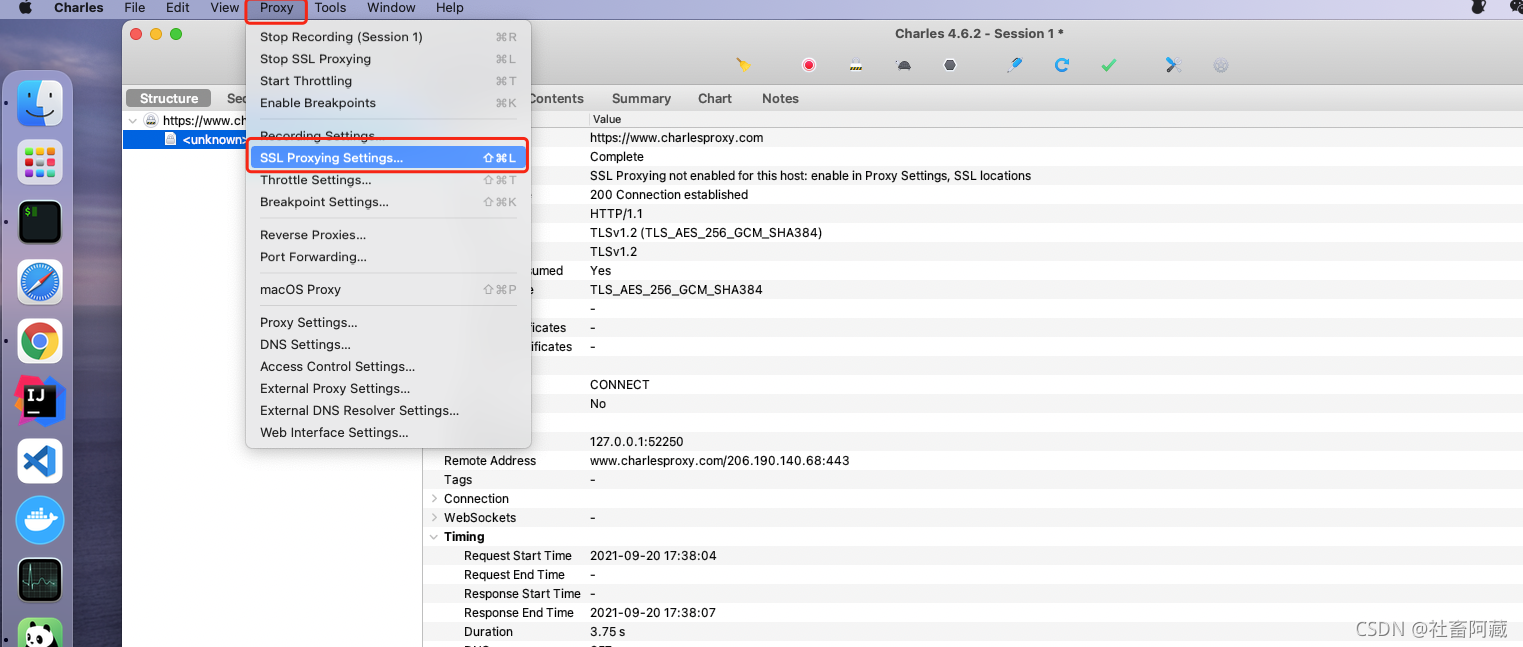Choose Enable Breakpoints menu item
The height and width of the screenshot is (647, 1523).
[x=388, y=103]
